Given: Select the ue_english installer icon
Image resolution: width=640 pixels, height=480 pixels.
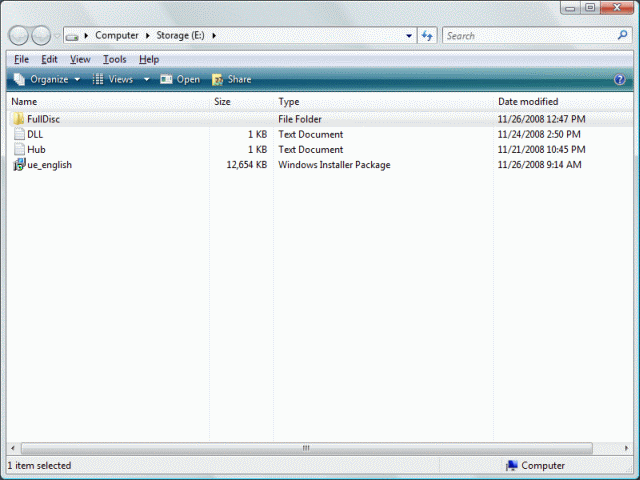Looking at the screenshot, I should coord(19,164).
